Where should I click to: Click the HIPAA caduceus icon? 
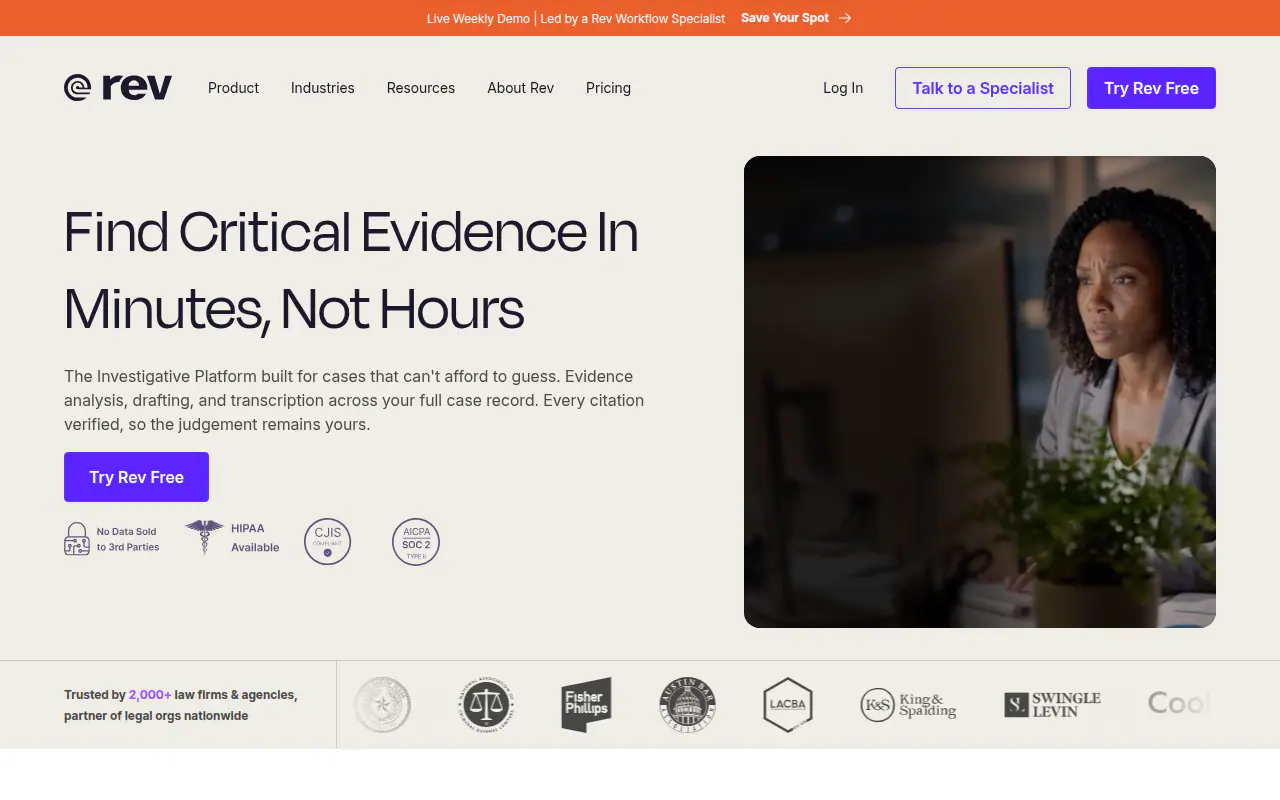pyautogui.click(x=205, y=537)
